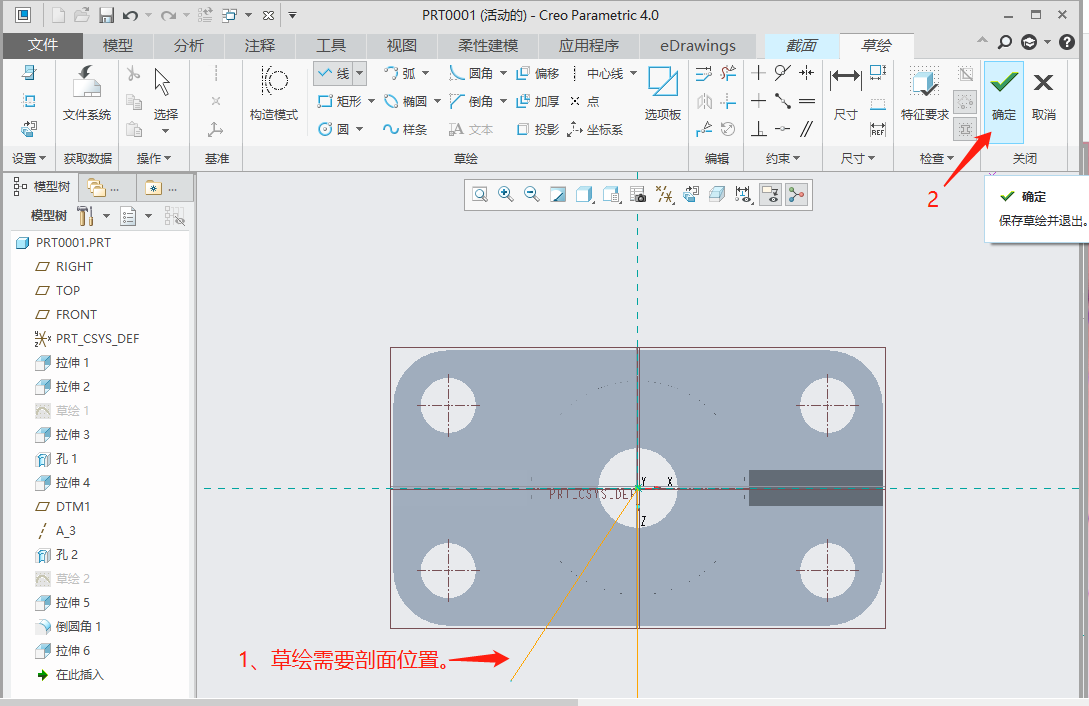Select the 圆角 fillet tool
This screenshot has height=706, width=1089.
(471, 73)
